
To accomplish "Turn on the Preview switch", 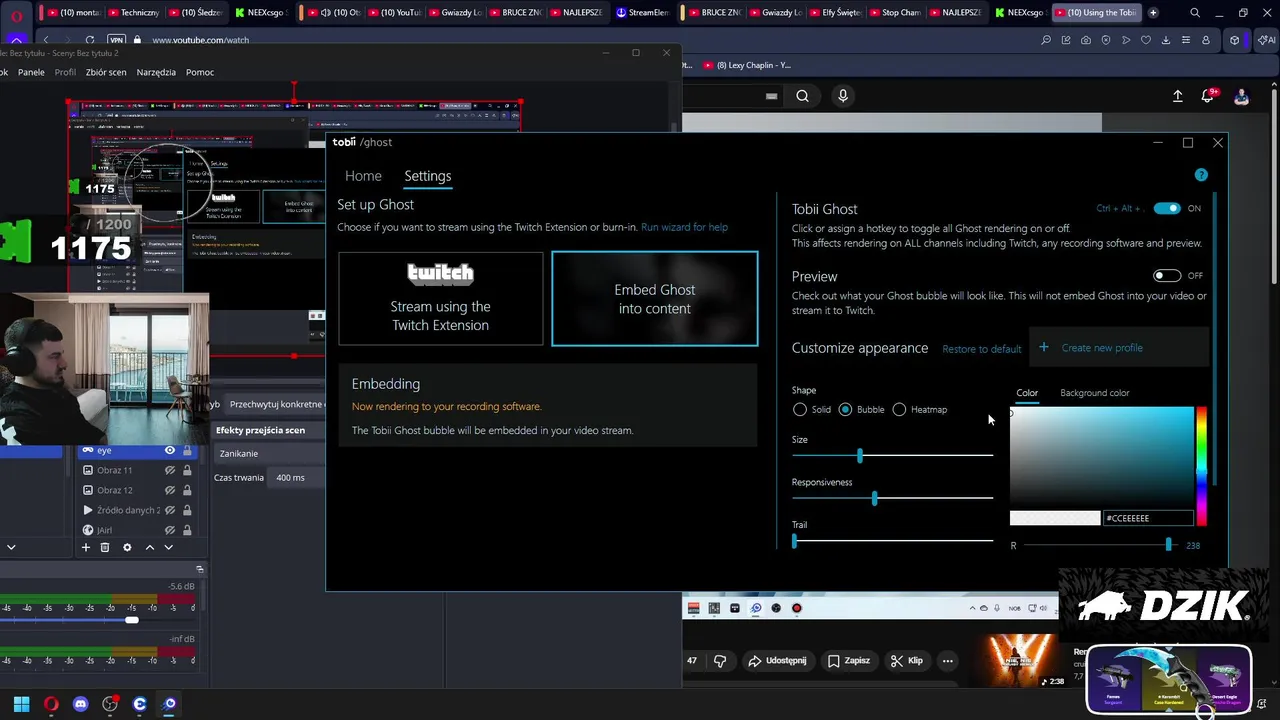I will coord(1167,275).
